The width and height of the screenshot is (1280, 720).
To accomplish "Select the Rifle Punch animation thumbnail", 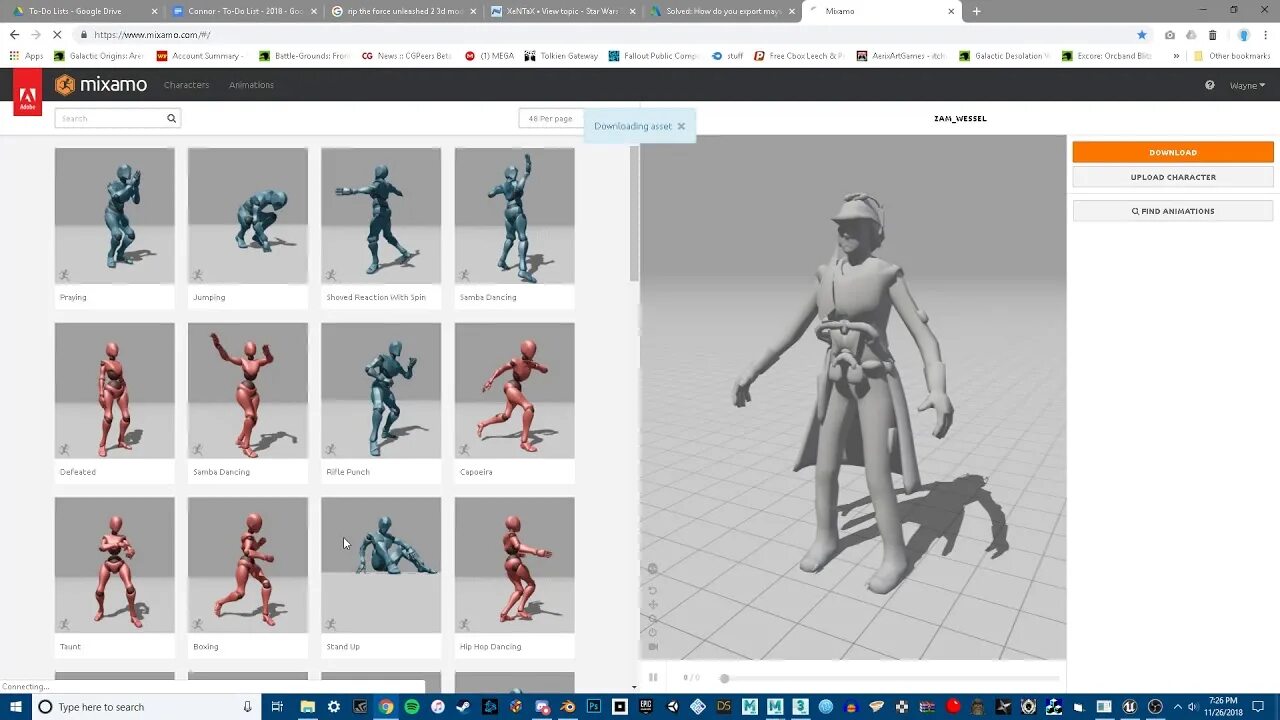I will 381,390.
